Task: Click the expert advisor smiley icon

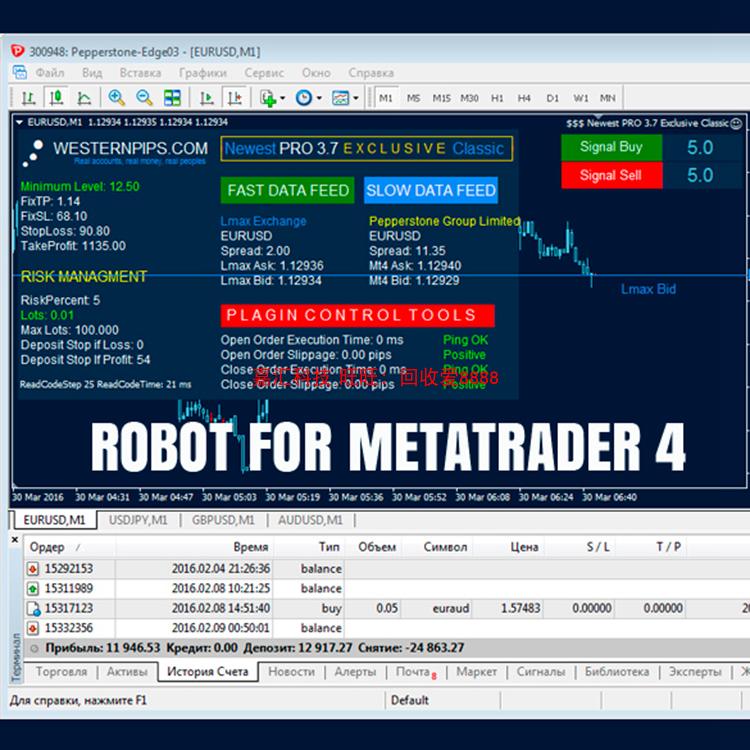Action: coord(737,124)
